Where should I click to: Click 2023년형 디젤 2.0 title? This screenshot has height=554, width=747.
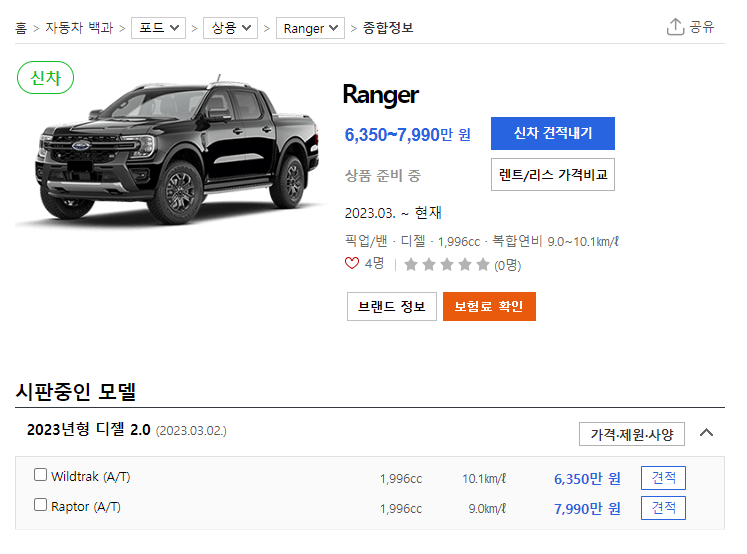[89, 430]
